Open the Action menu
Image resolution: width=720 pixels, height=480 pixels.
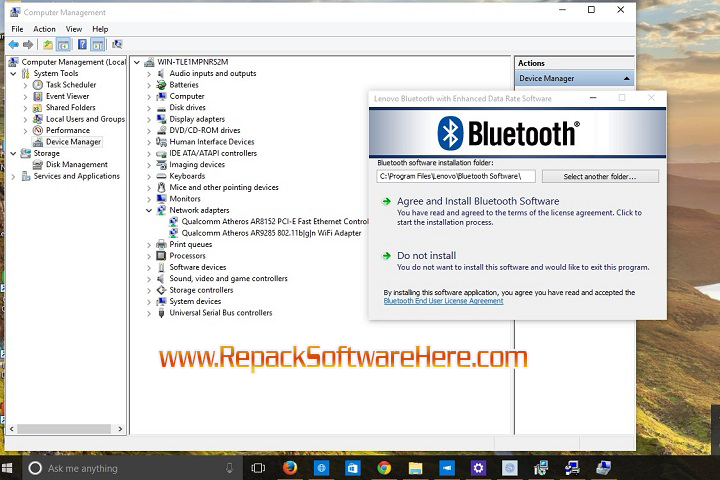click(x=44, y=29)
